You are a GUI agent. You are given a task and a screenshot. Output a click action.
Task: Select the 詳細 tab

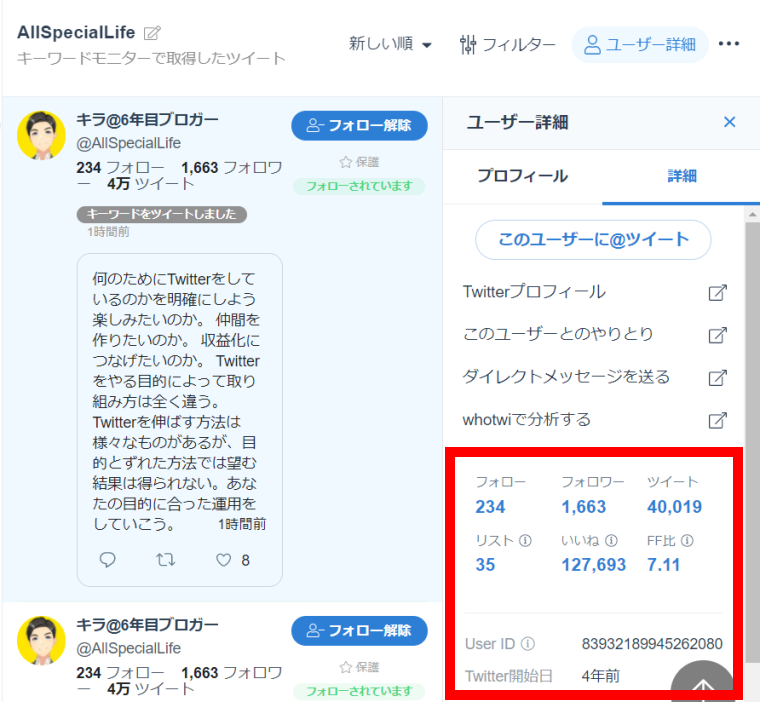pos(682,176)
